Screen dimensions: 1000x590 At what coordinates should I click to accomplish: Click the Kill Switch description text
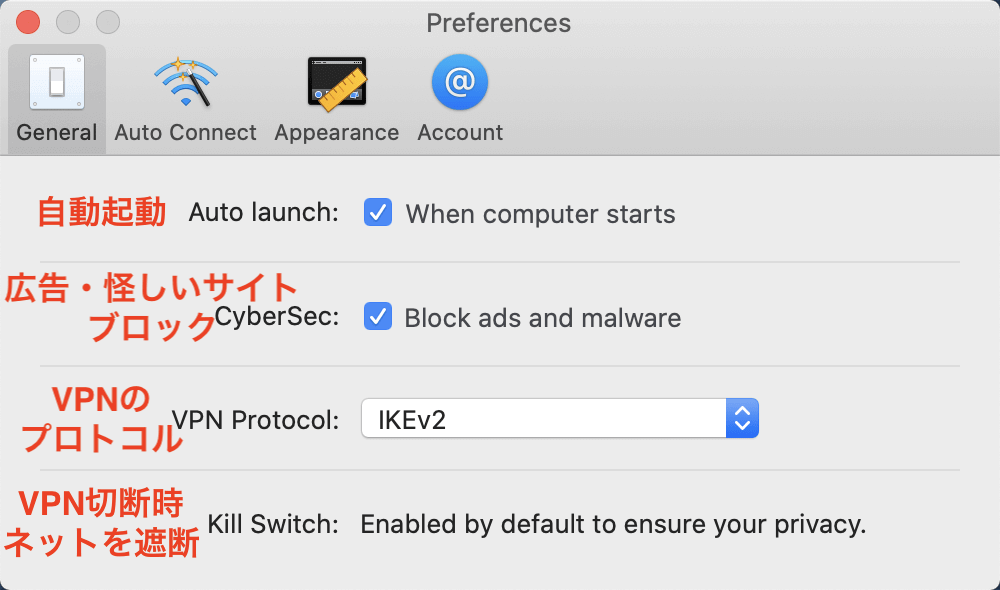tap(614, 525)
